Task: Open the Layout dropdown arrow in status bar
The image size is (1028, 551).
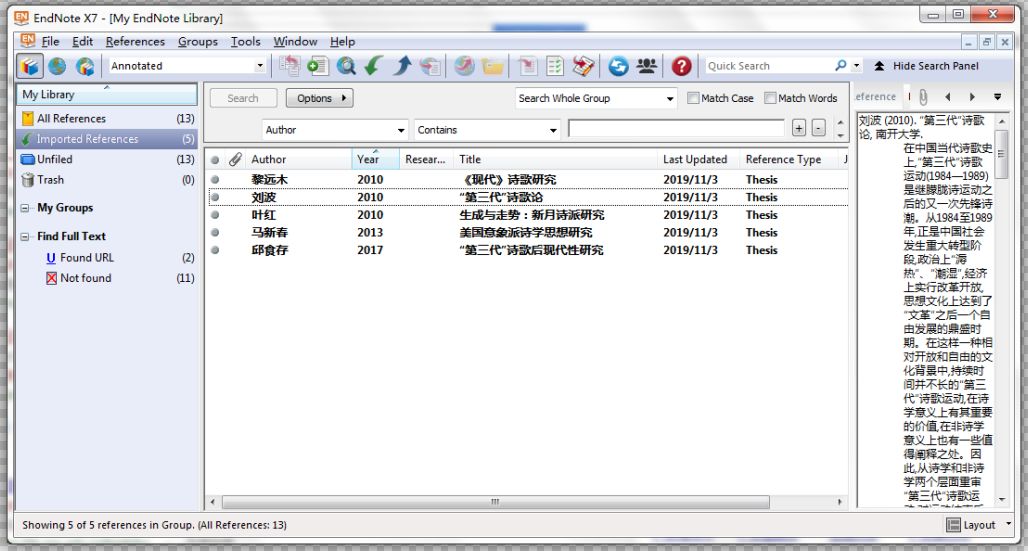Action: 1008,524
